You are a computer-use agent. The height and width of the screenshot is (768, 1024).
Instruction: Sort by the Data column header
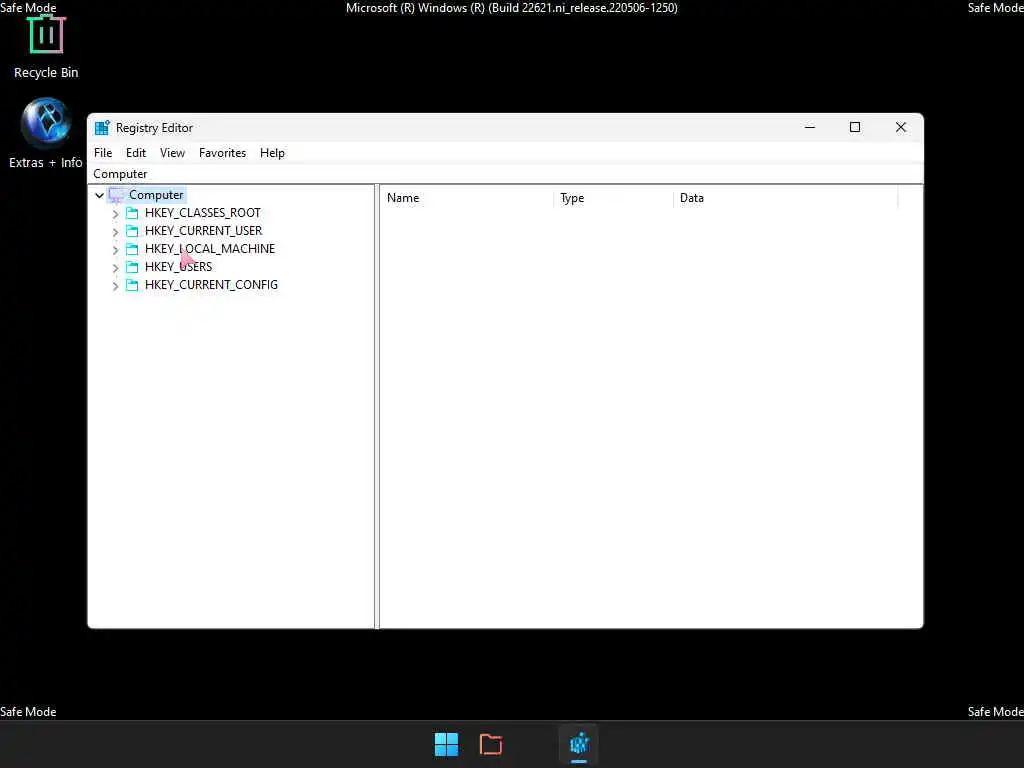(x=786, y=198)
